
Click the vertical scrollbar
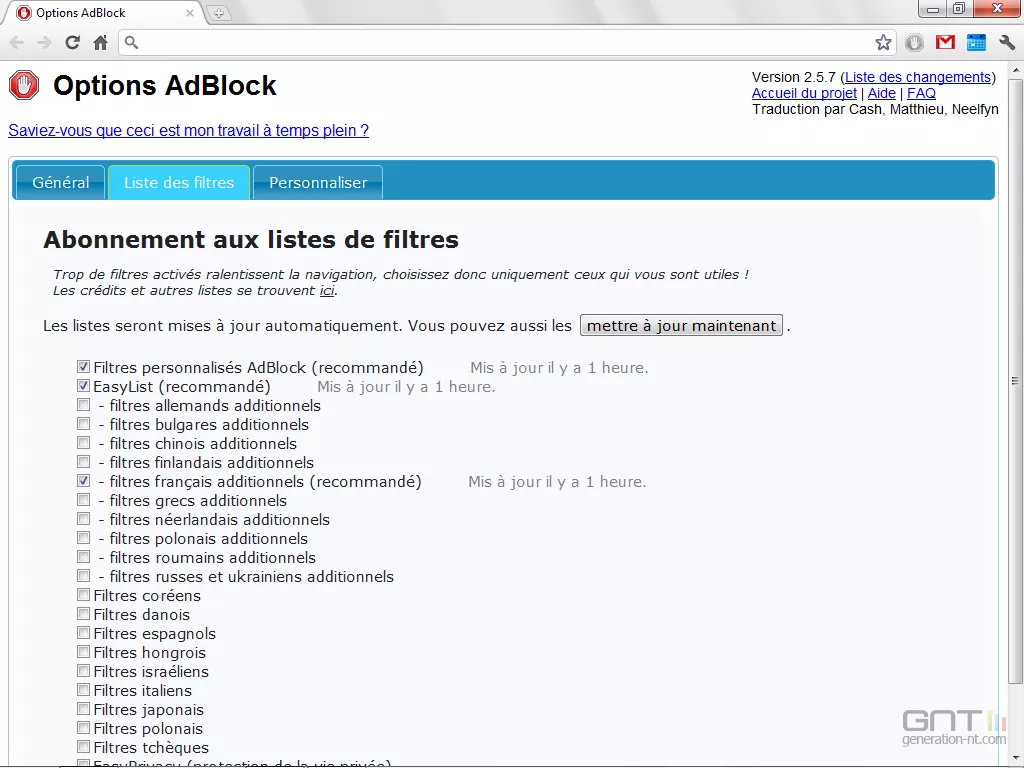click(x=1015, y=380)
